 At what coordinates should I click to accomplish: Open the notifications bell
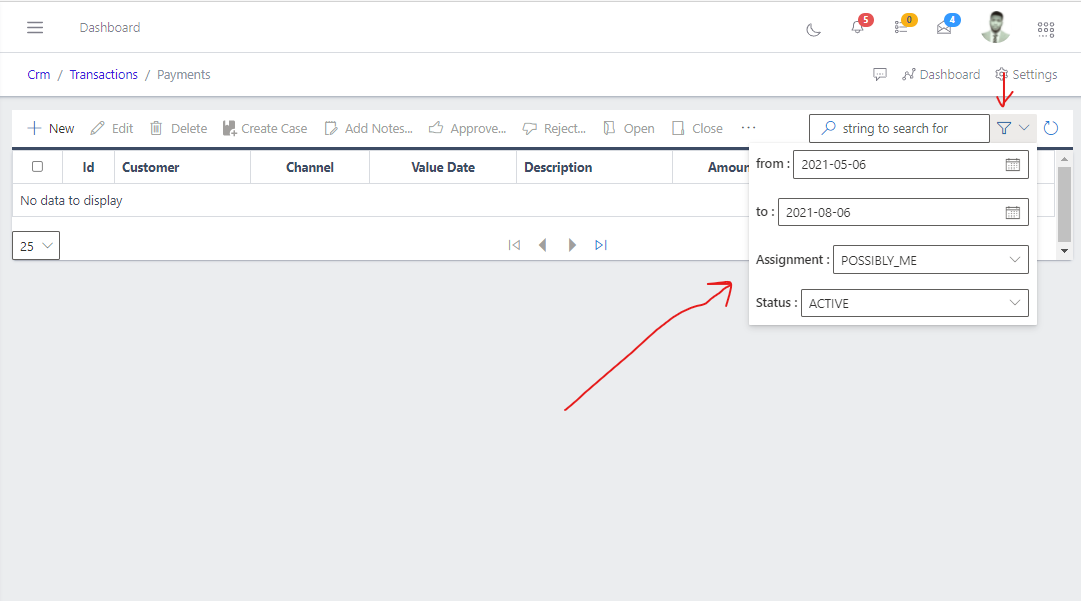[858, 28]
